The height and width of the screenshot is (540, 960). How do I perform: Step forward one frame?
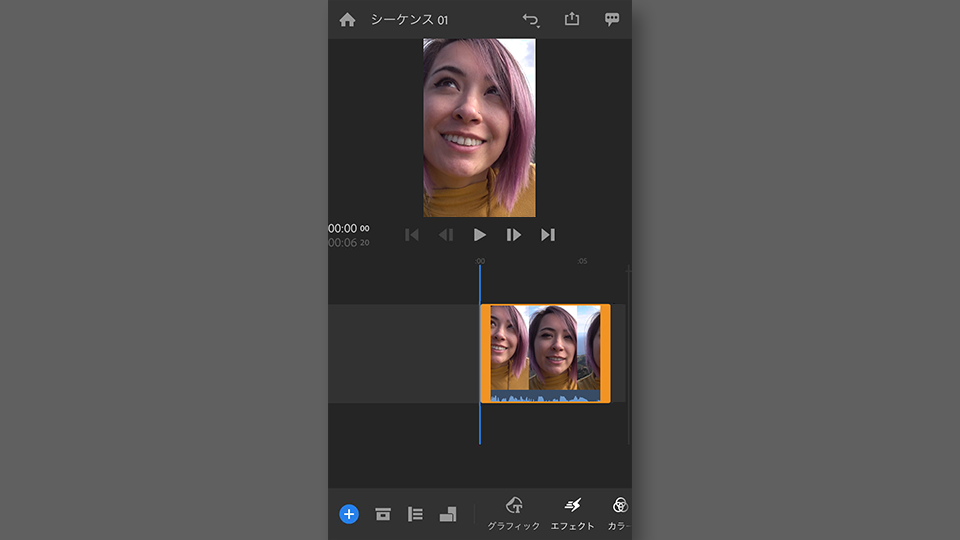point(513,235)
